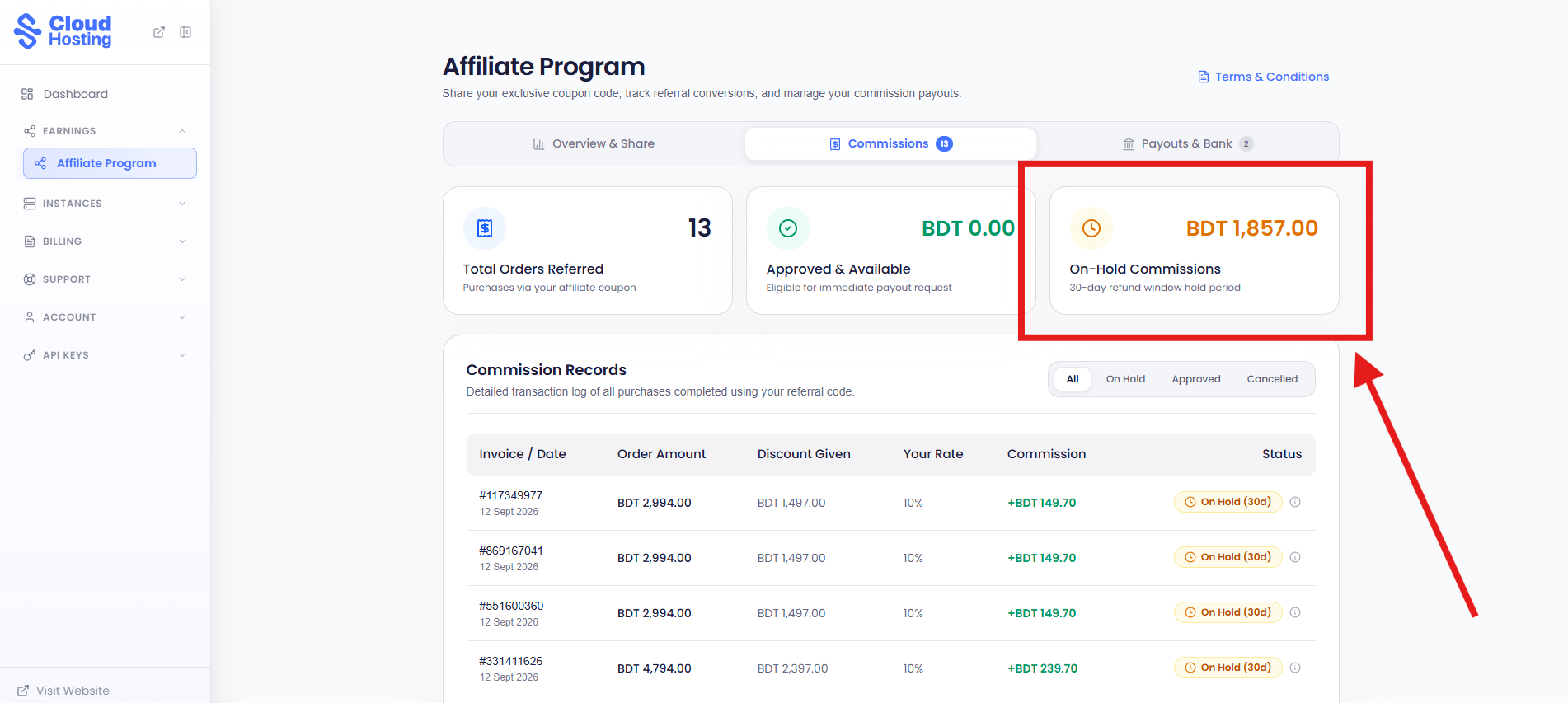Open the Payouts & Bank tab
Viewport: 1568px width, 703px height.
[x=1187, y=143]
